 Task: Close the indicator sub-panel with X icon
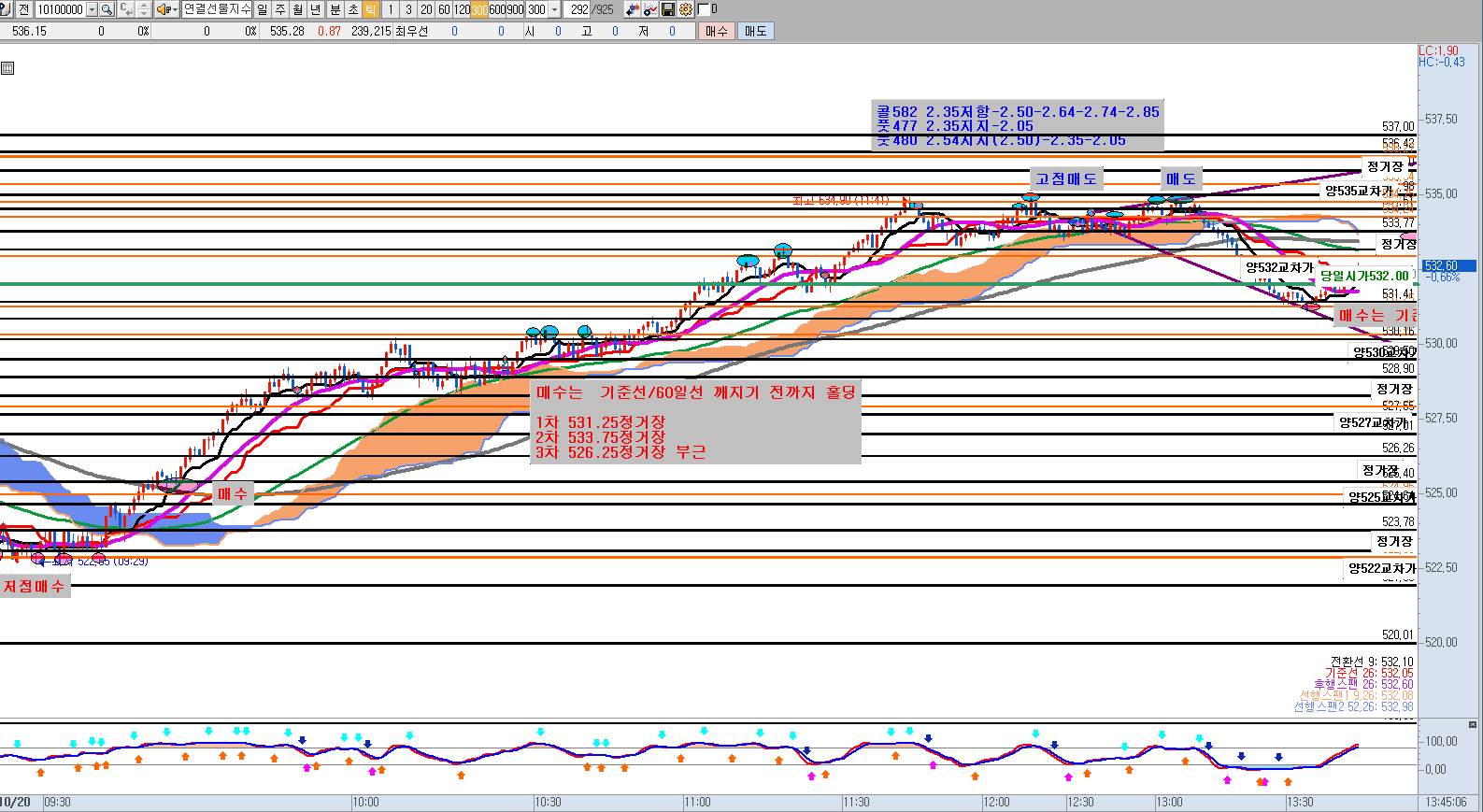click(x=1473, y=724)
